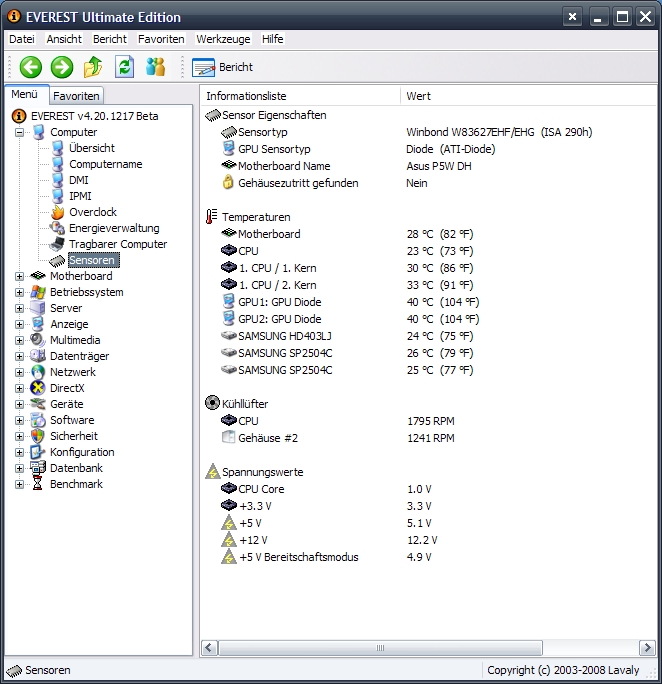Expand the Benchmark tree node

[x=19, y=484]
